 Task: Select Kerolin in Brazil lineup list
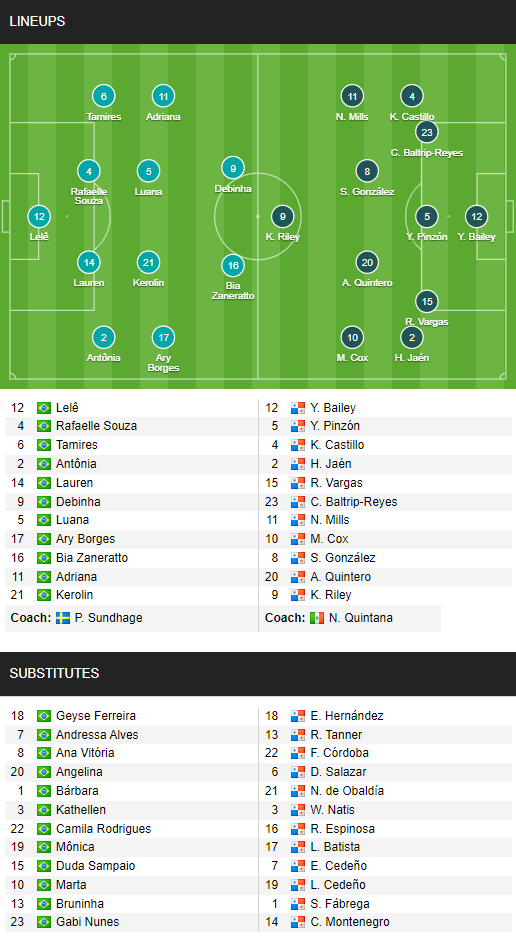(x=75, y=595)
